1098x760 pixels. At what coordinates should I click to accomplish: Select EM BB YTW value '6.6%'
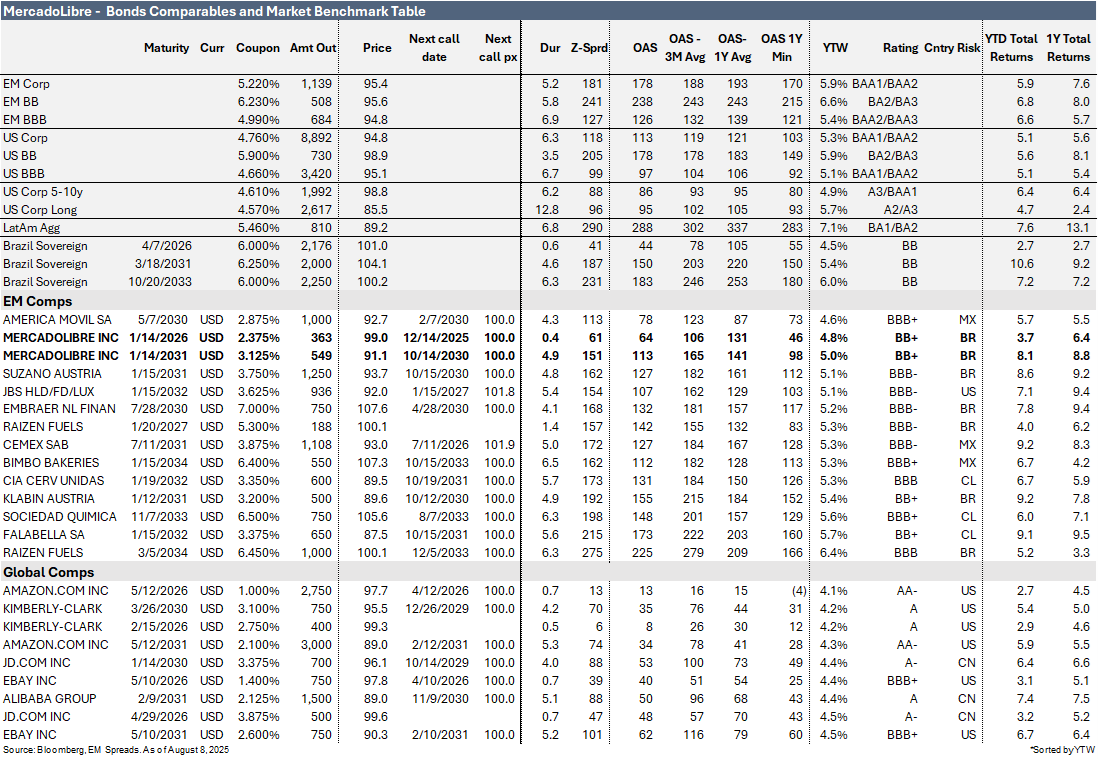click(834, 102)
